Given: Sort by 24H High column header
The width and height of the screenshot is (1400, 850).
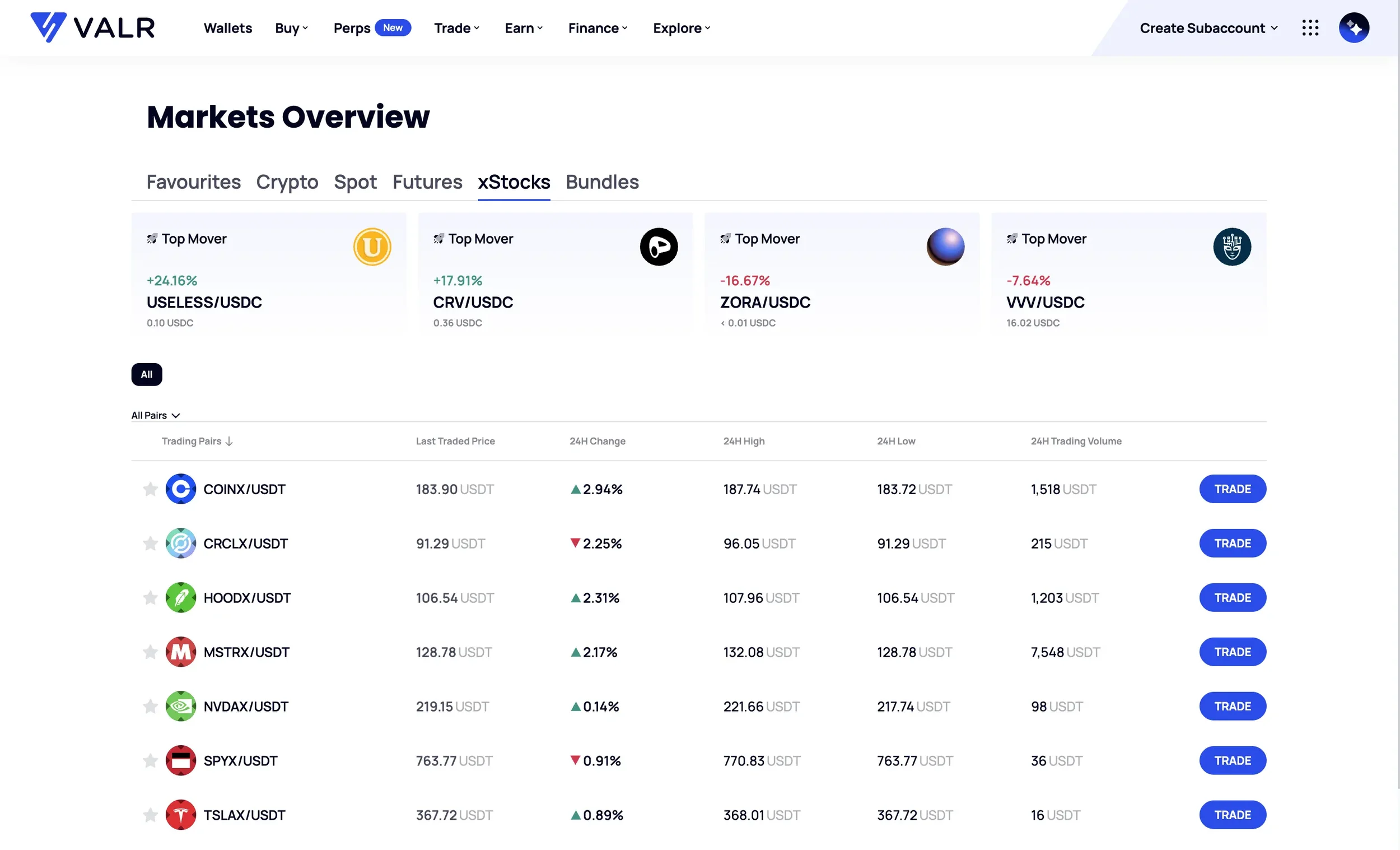Looking at the screenshot, I should point(744,441).
